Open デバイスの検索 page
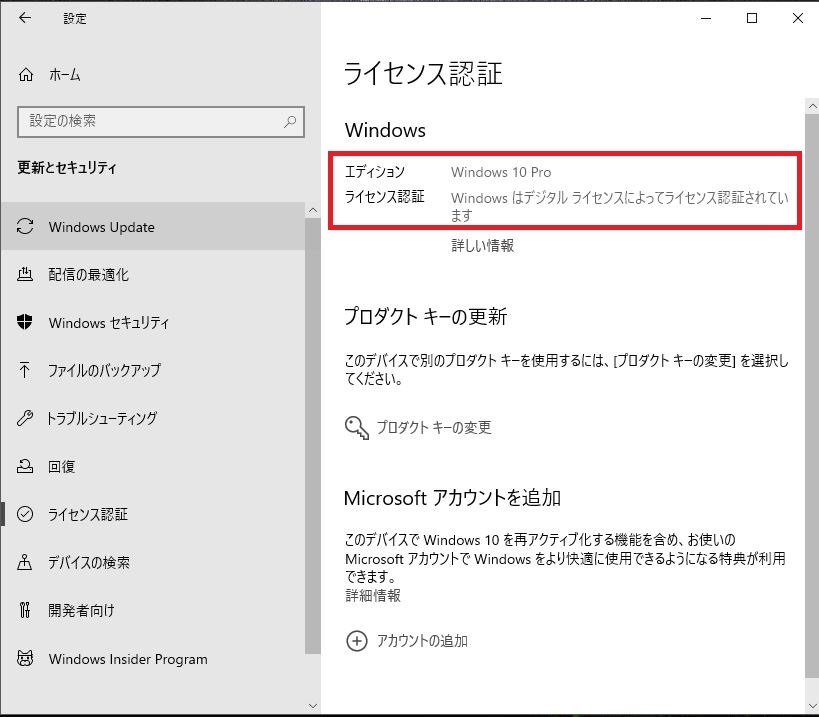This screenshot has width=819, height=717. point(153,562)
